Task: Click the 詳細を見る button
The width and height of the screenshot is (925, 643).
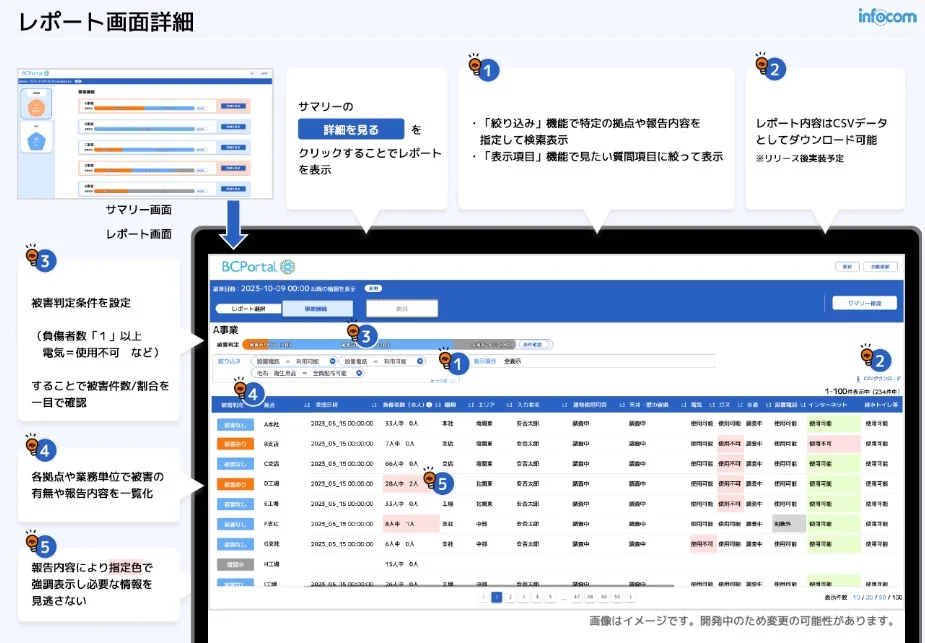Action: (x=350, y=129)
